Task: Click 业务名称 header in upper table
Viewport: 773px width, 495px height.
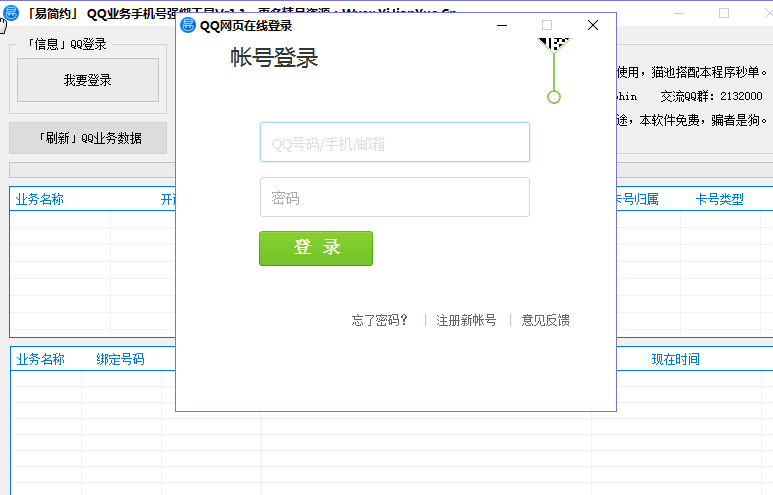Action: pyautogui.click(x=40, y=199)
